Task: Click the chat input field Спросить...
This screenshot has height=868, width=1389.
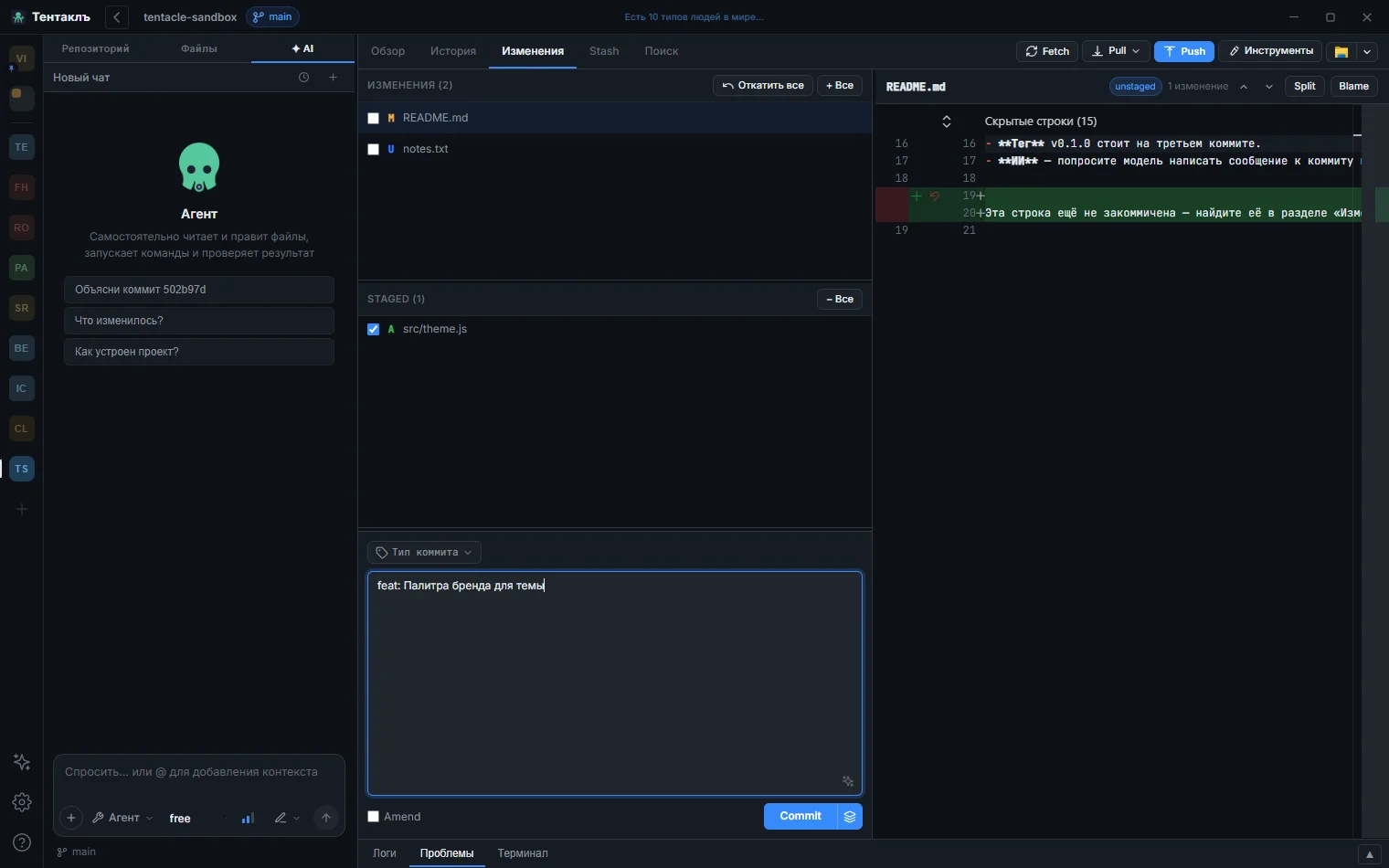Action: click(x=199, y=772)
